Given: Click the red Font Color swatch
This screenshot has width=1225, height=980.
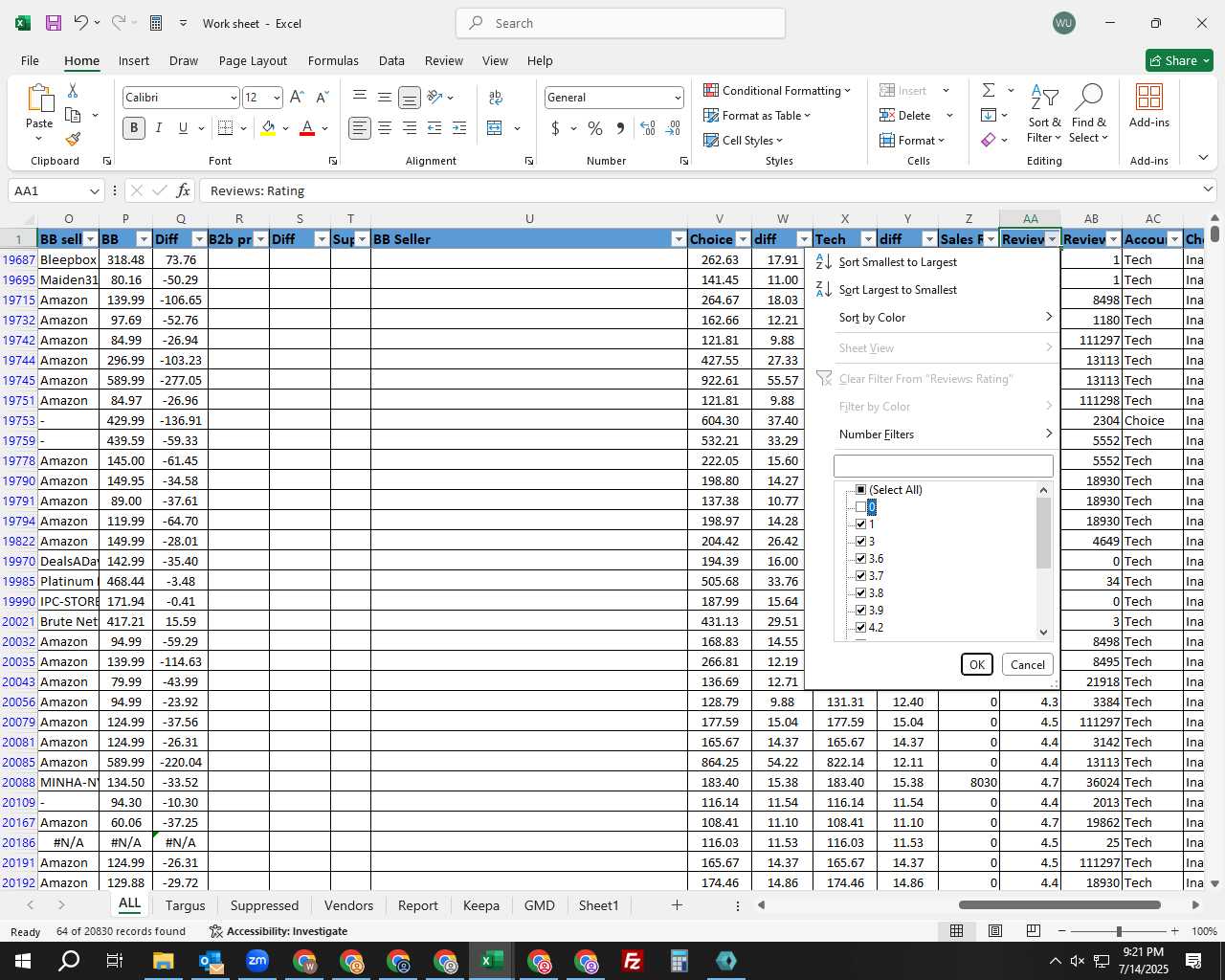Looking at the screenshot, I should point(307,127).
